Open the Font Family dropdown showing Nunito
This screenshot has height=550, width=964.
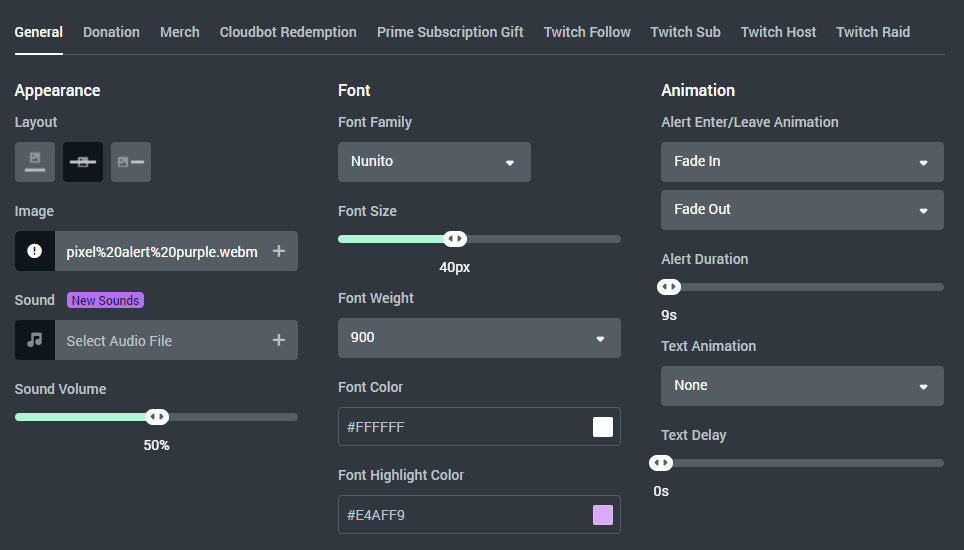pos(434,162)
